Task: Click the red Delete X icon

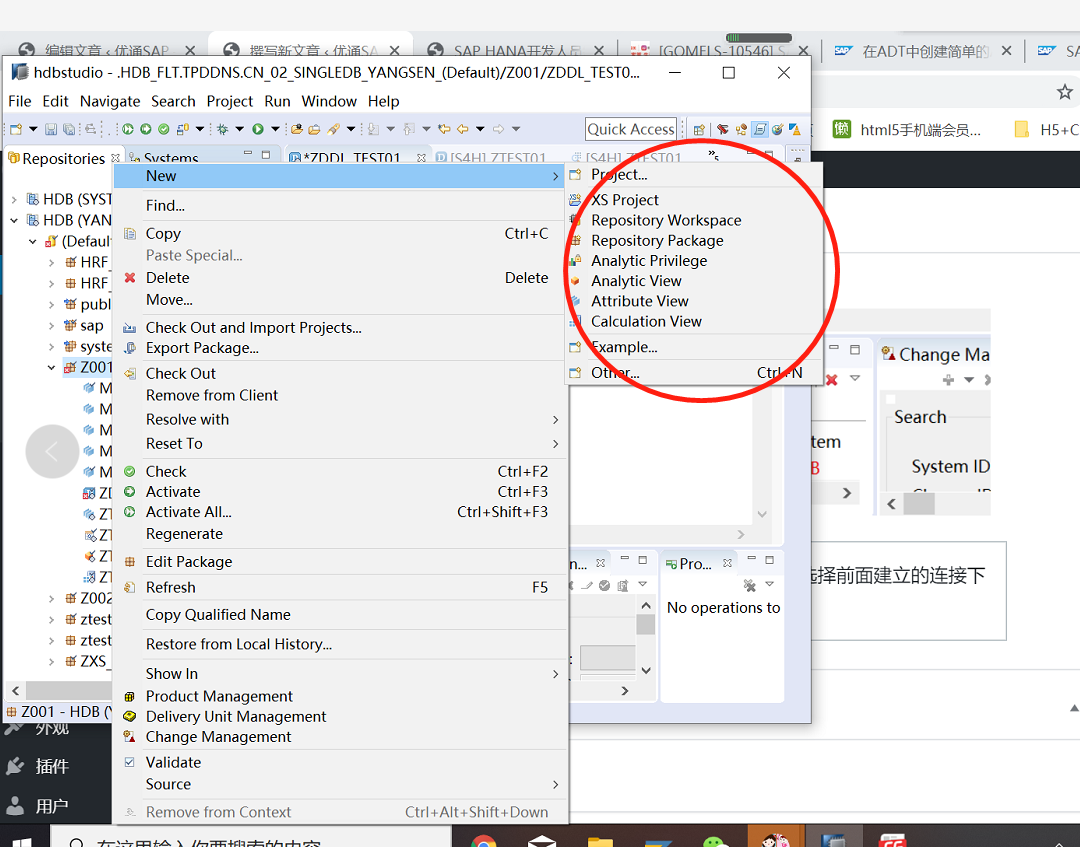Action: 130,278
